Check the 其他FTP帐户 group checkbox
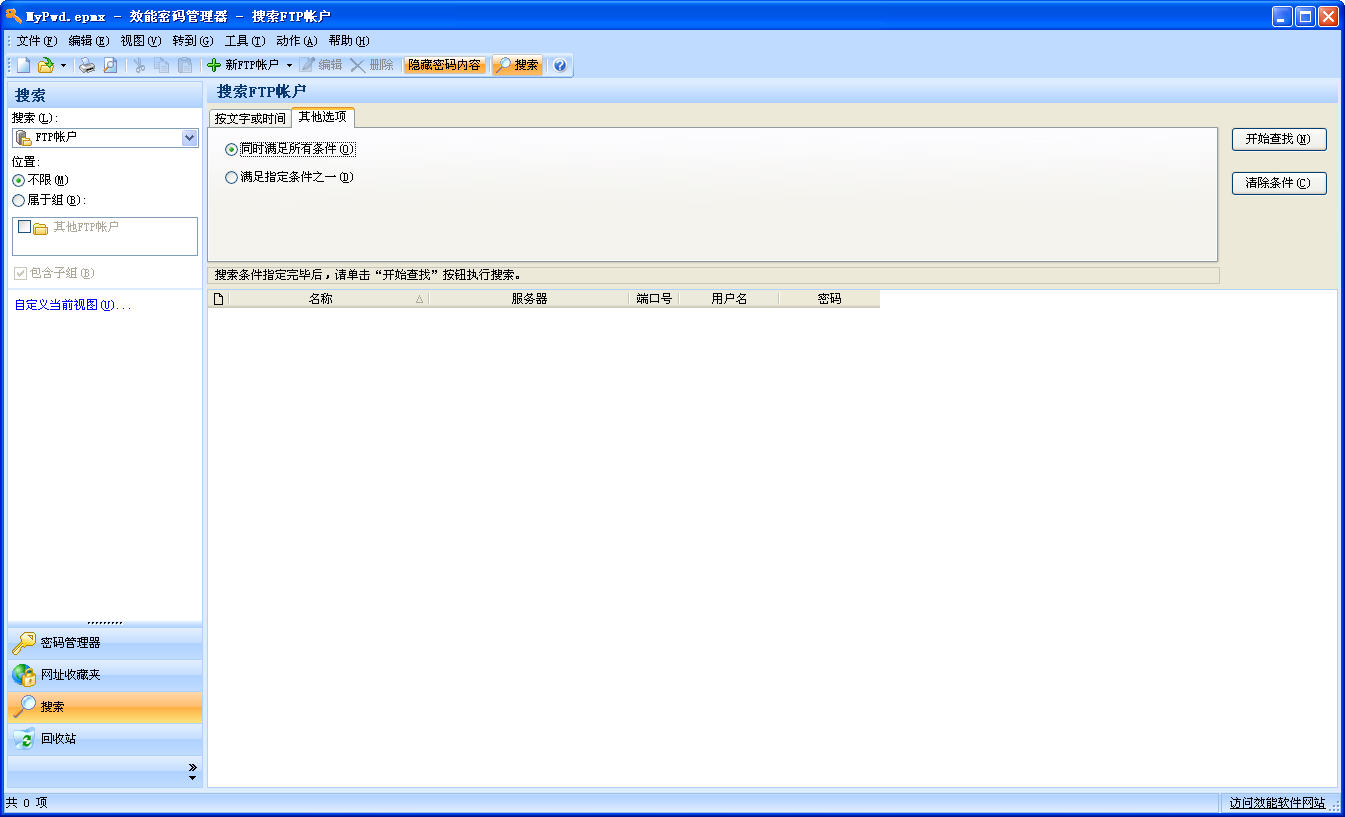Viewport: 1345px width, 817px height. point(25,227)
